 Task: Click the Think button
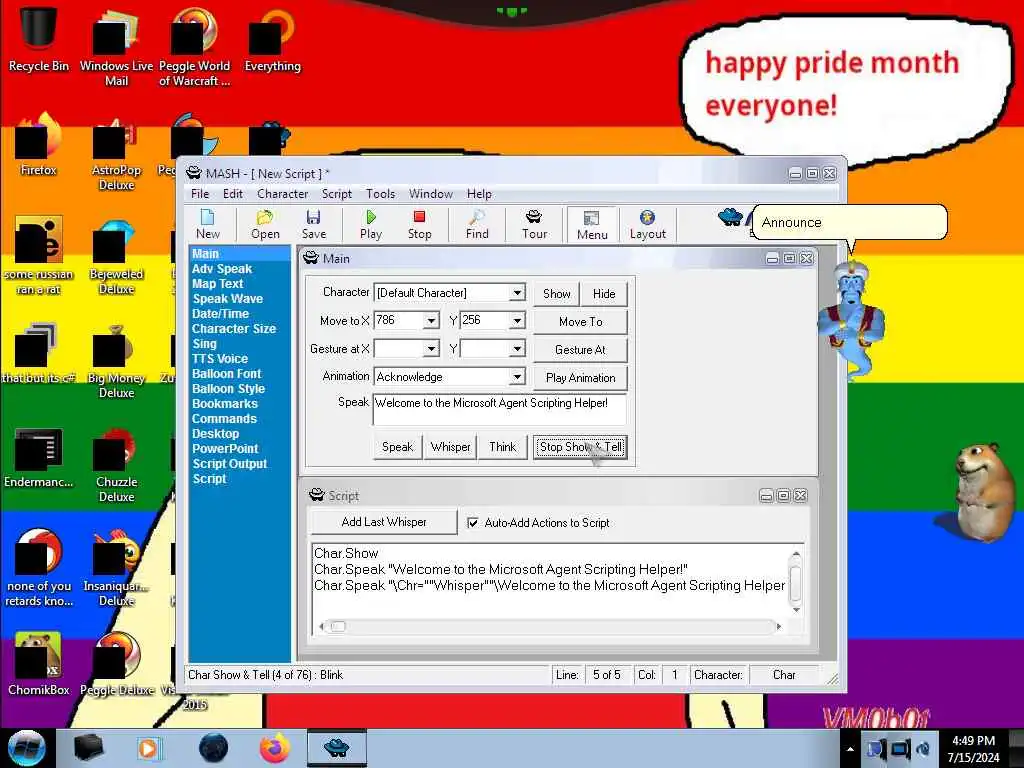click(x=502, y=447)
